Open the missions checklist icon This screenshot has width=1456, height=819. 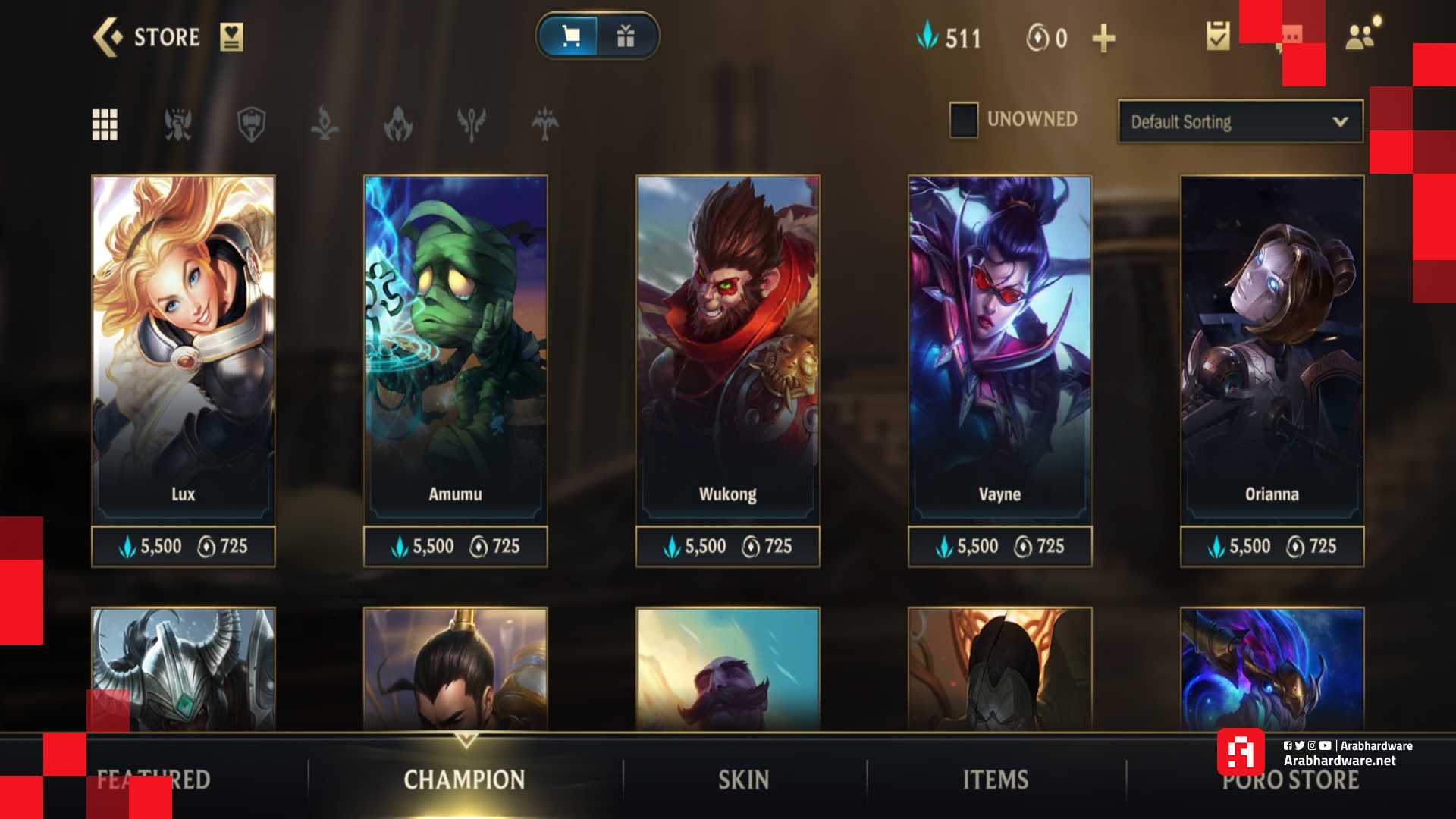(x=1218, y=36)
